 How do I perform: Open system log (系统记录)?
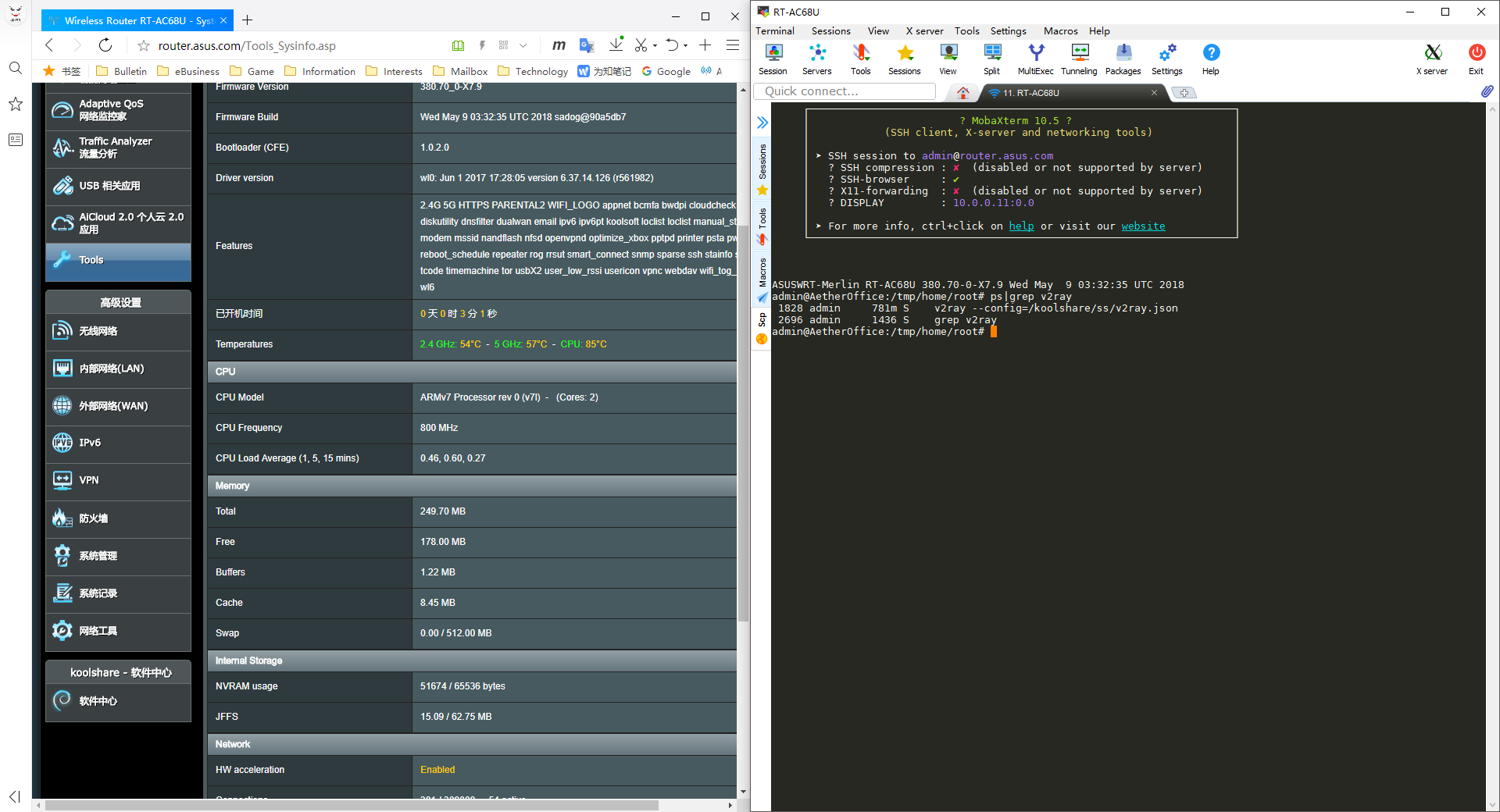[118, 593]
